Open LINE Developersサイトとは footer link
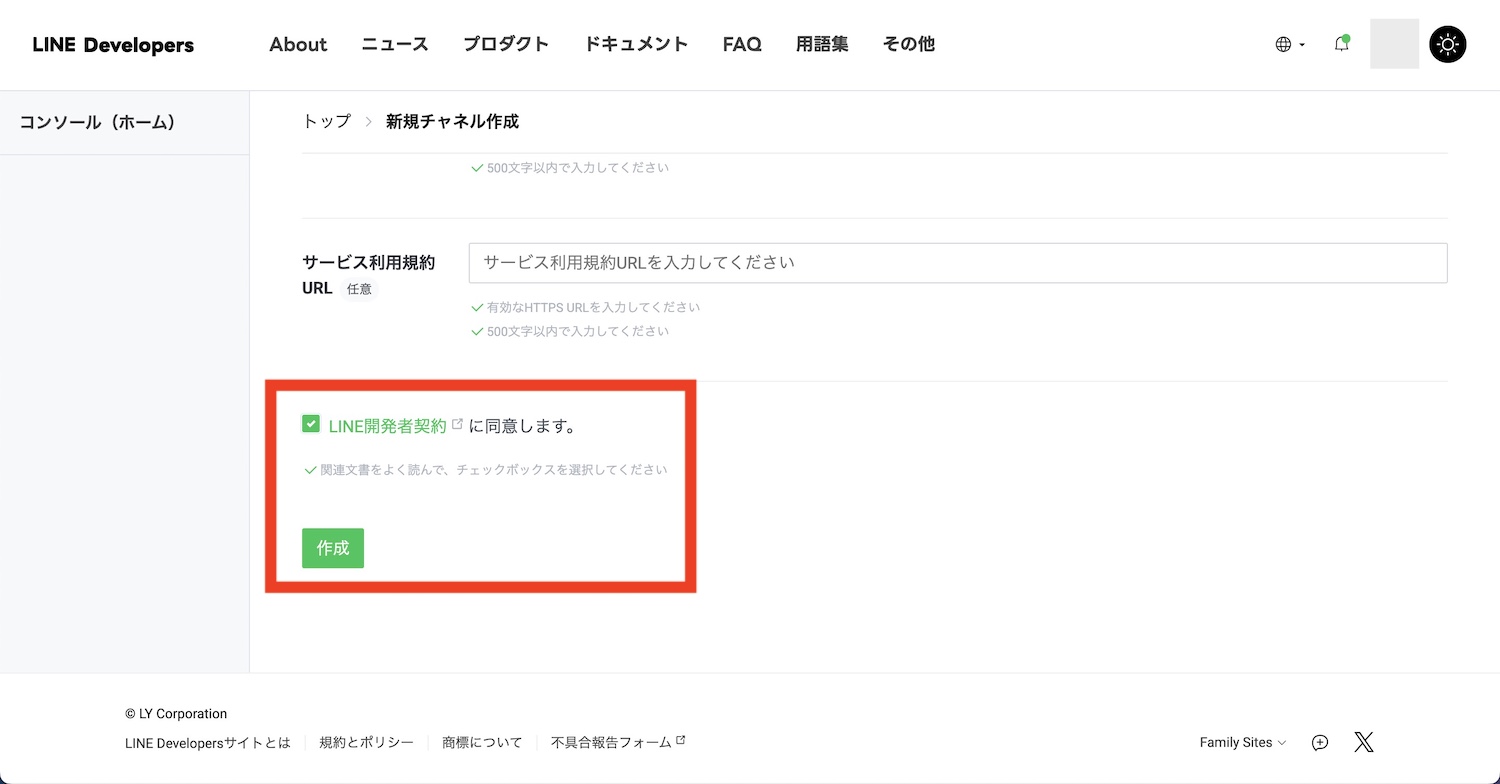 coord(208,743)
